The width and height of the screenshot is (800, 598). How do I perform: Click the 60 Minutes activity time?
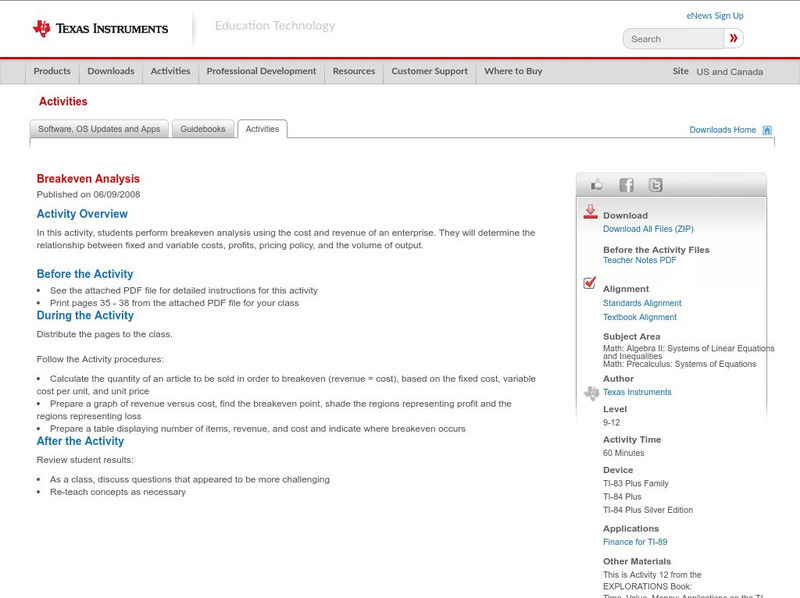pos(623,453)
